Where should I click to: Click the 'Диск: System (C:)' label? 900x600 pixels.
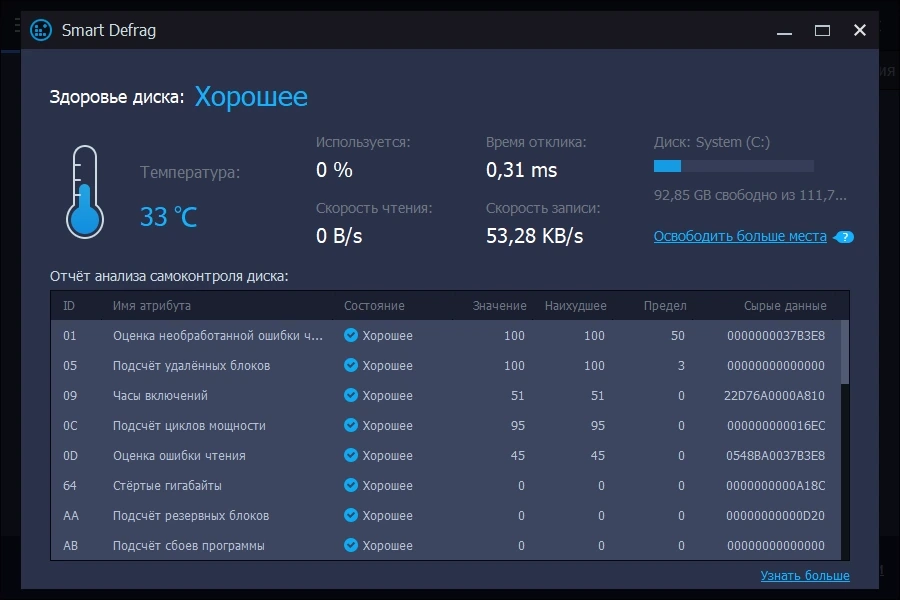712,142
